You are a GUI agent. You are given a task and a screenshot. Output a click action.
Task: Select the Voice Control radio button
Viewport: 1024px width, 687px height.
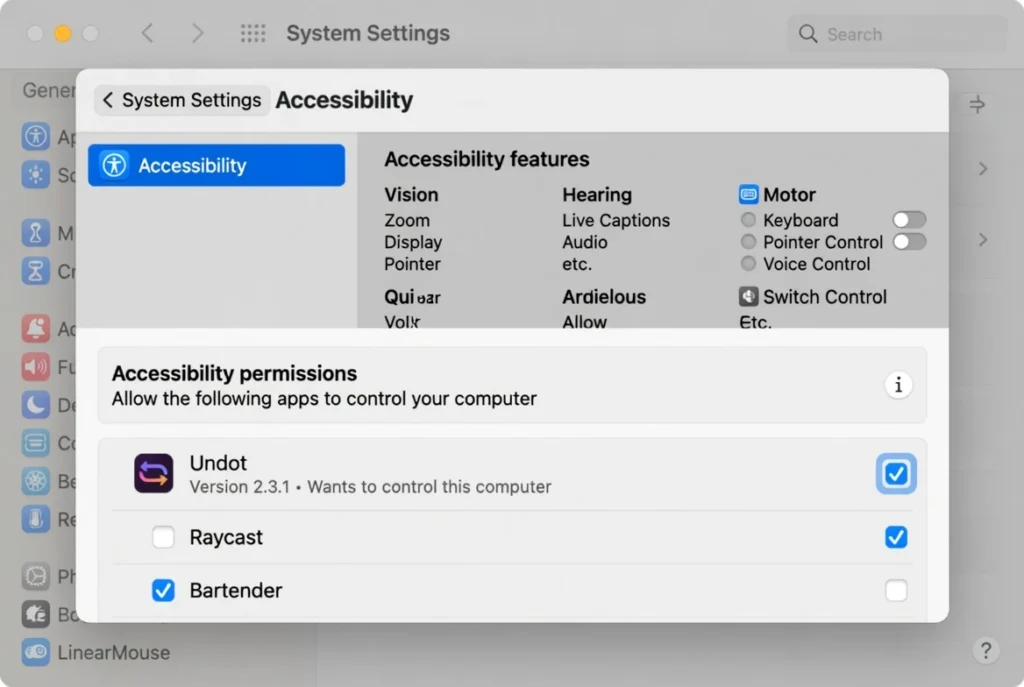748,264
